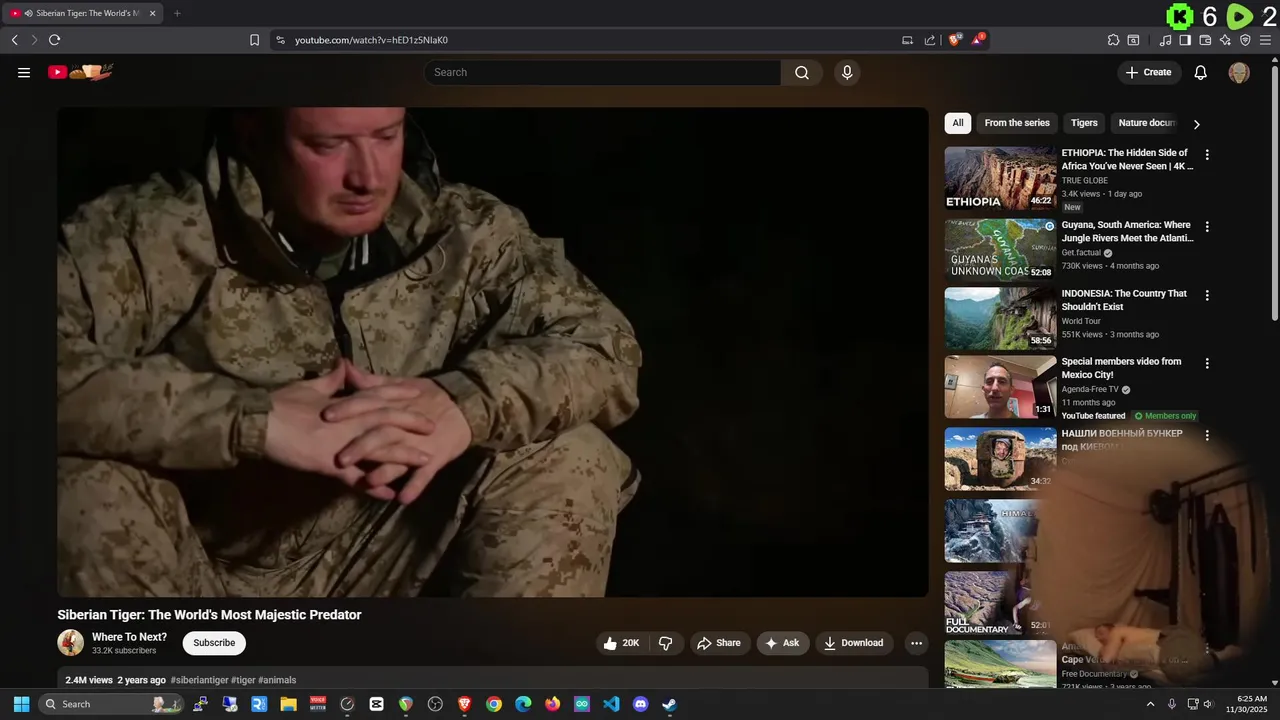The image size is (1280, 720).
Task: Open Brave Rewards triangle icon
Action: point(978,39)
